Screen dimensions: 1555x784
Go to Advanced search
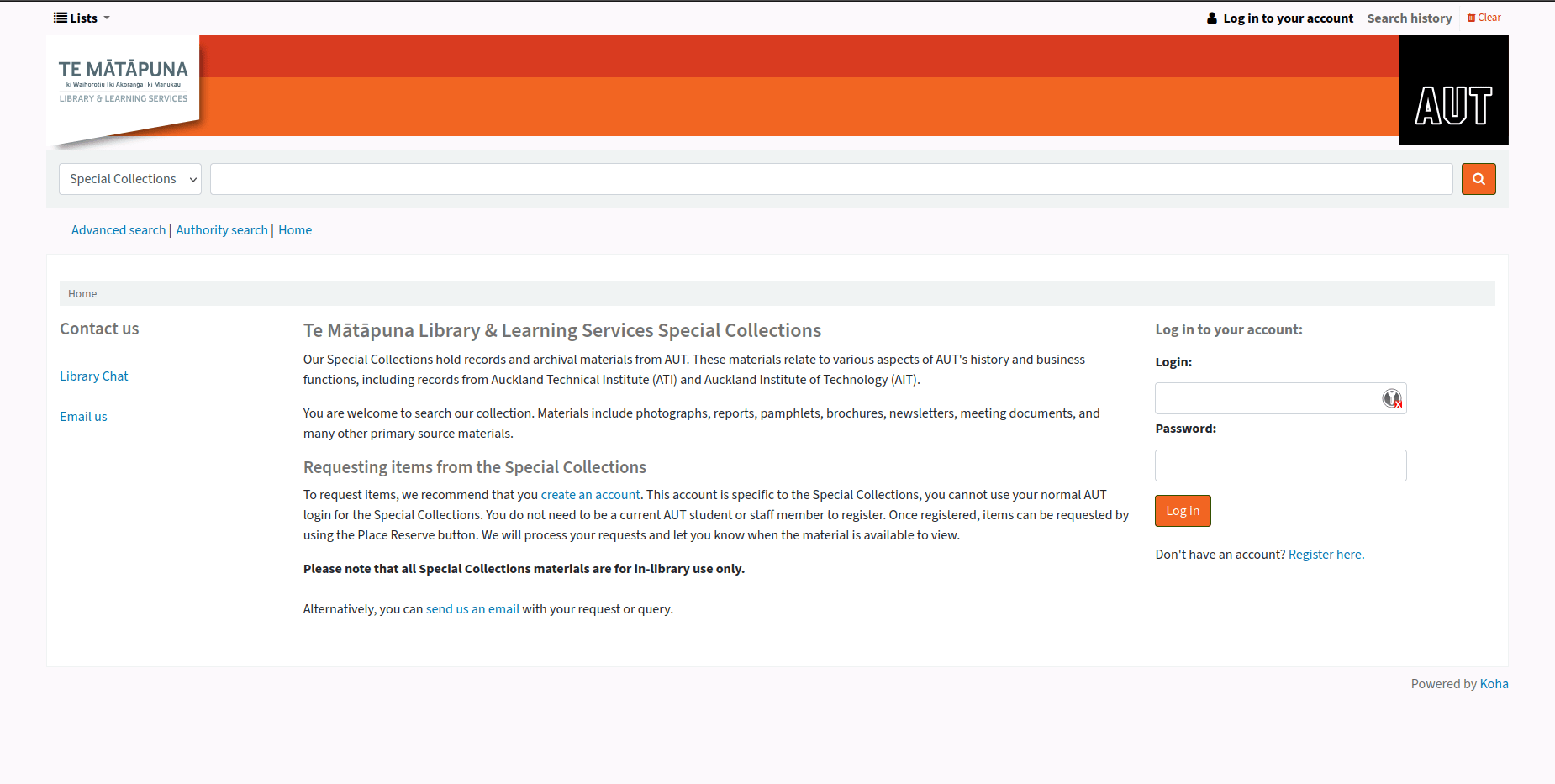[x=119, y=230]
